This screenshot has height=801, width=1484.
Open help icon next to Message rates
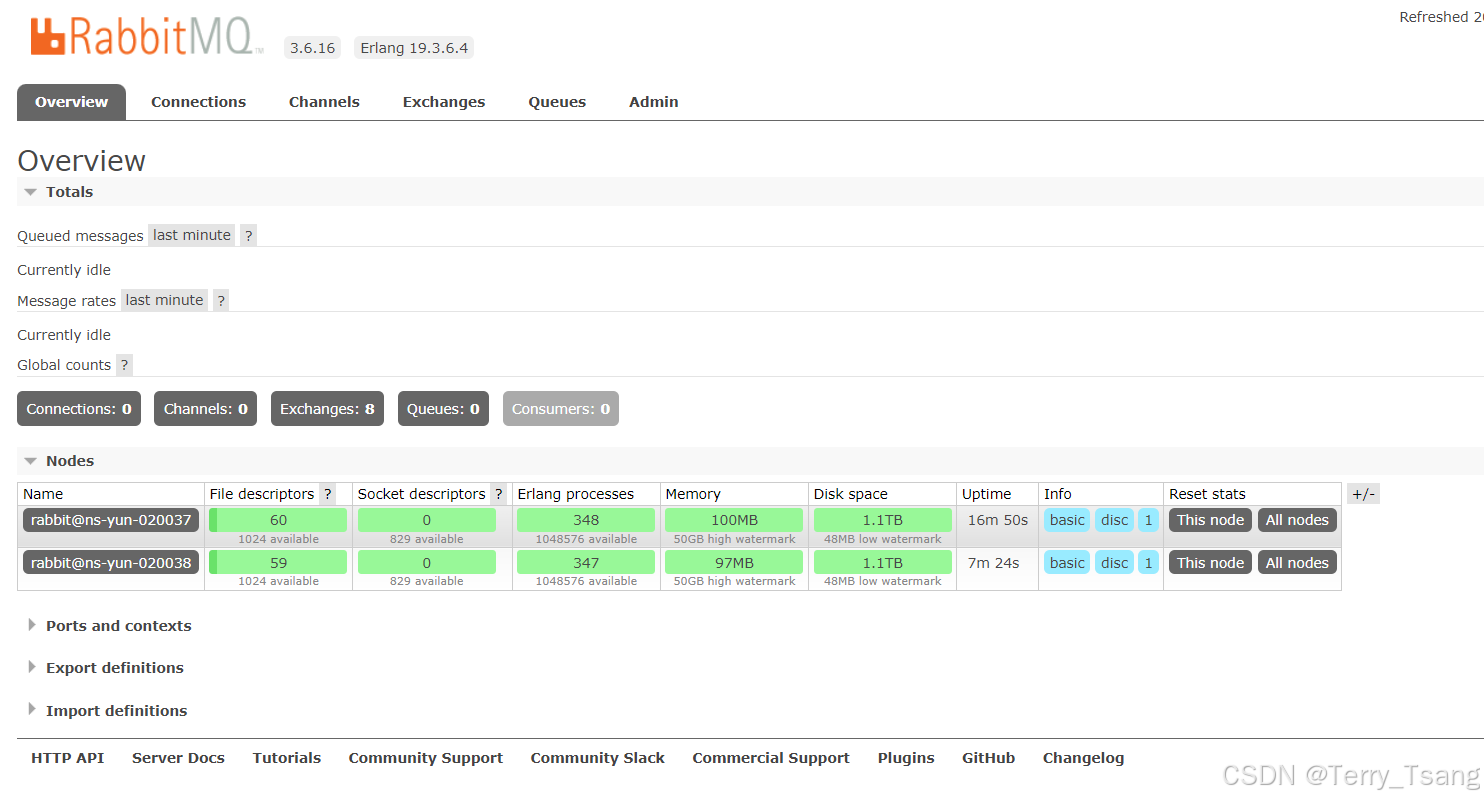[221, 300]
